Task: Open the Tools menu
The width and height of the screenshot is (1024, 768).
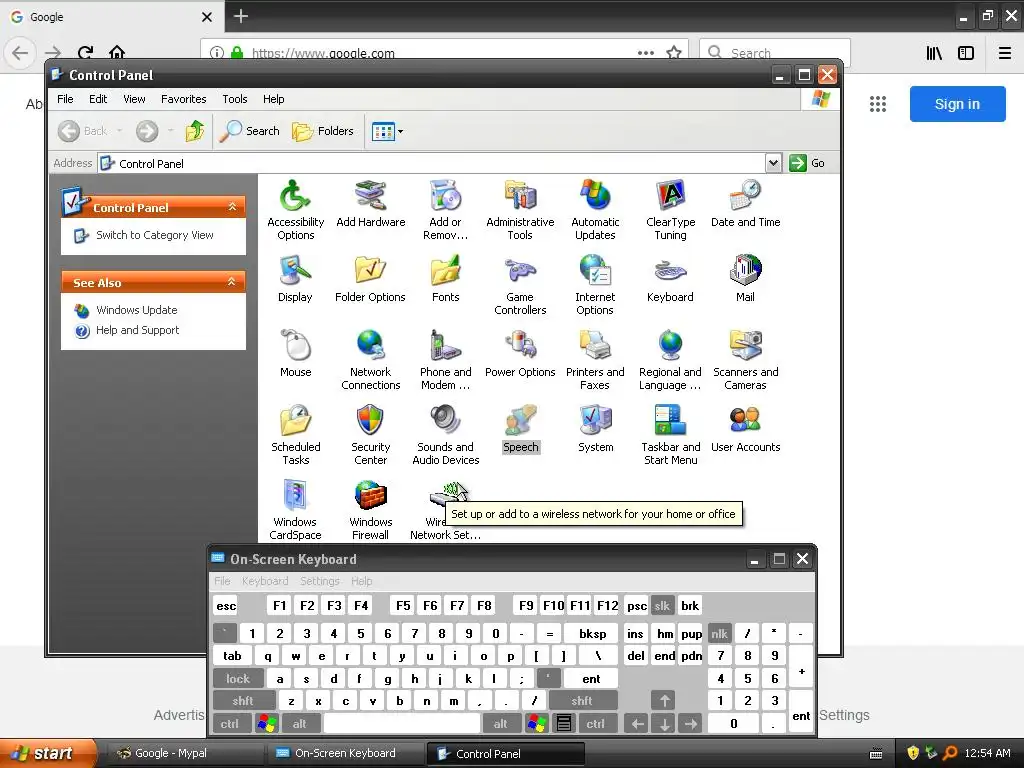Action: [x=234, y=99]
